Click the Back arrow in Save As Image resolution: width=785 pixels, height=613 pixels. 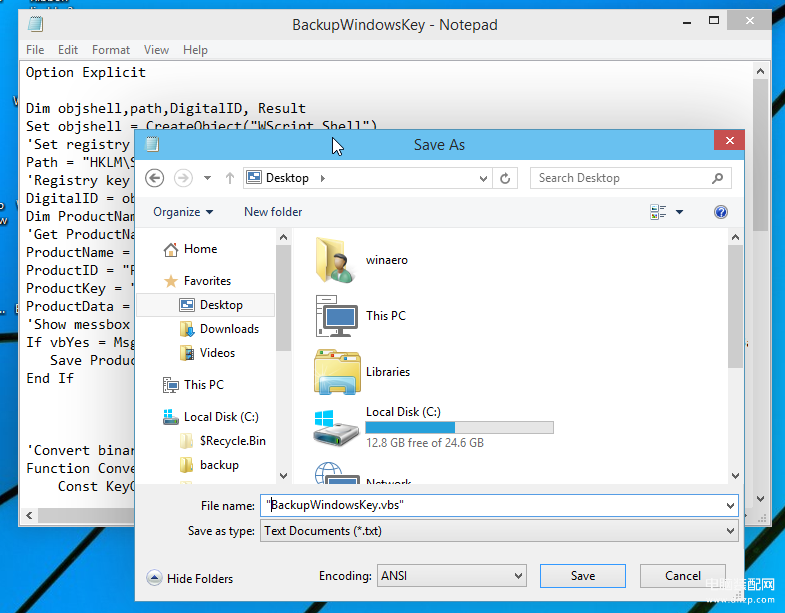tap(155, 178)
